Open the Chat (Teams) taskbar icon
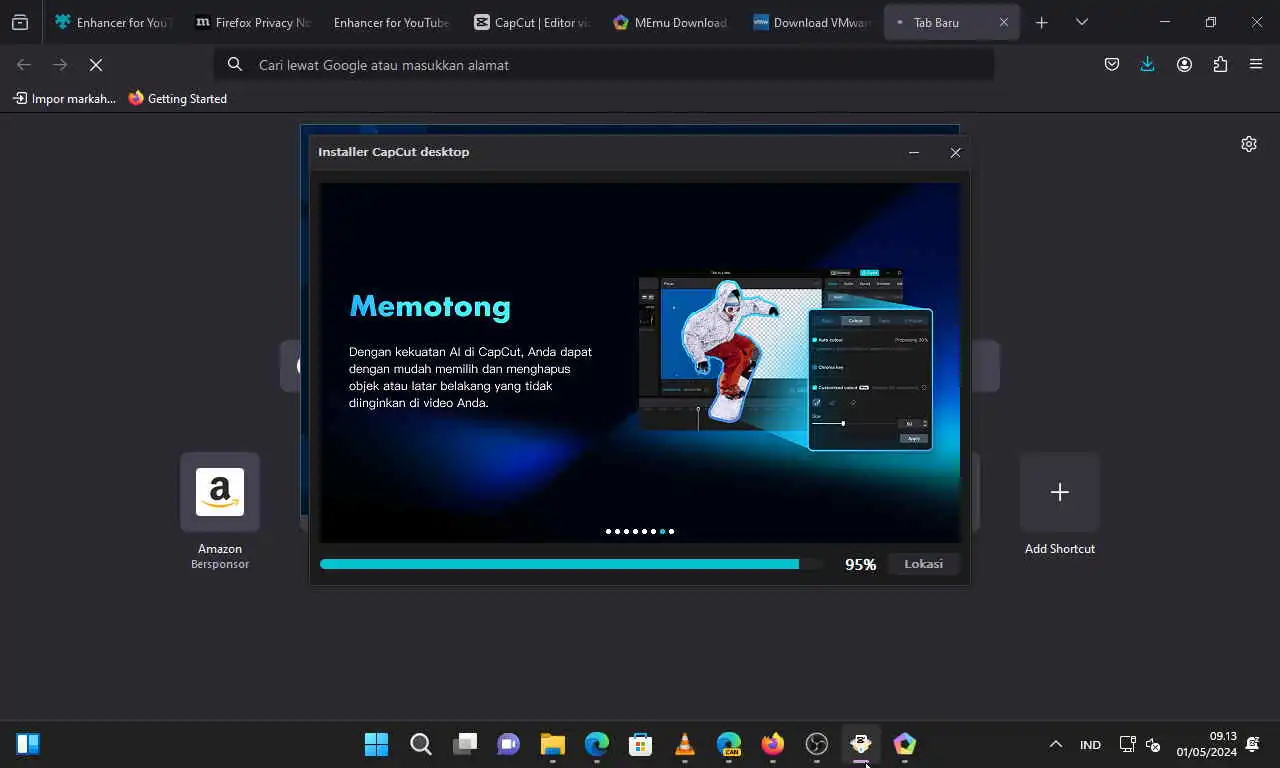Screen dimensions: 1280x768 [x=509, y=744]
